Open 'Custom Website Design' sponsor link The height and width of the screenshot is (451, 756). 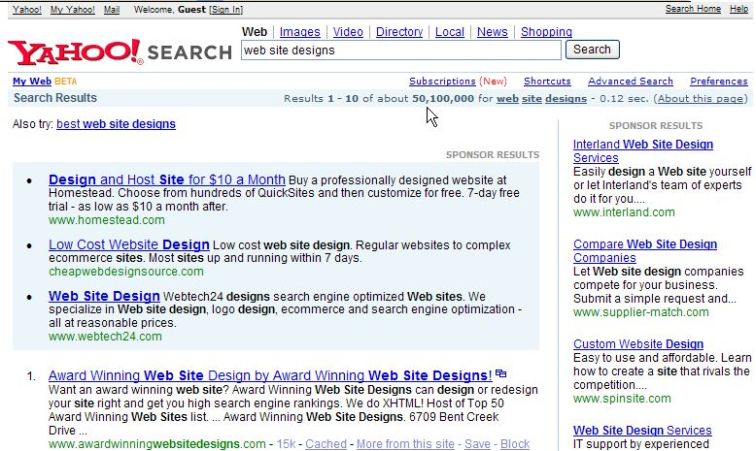click(638, 344)
